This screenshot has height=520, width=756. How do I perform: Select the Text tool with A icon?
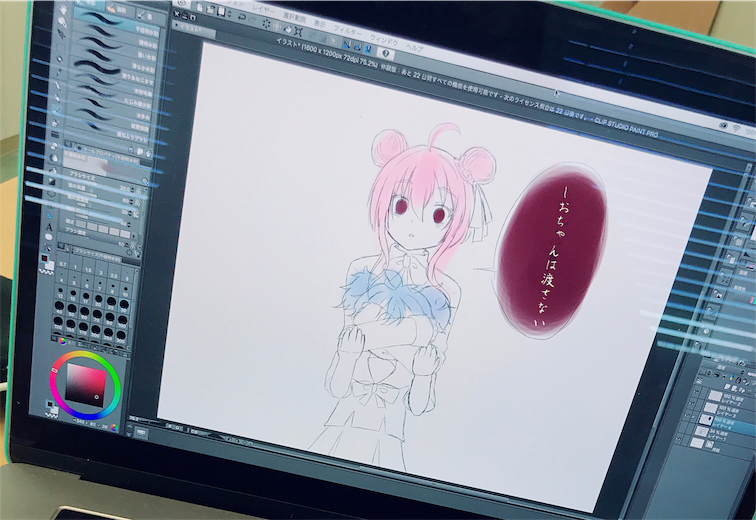click(49, 227)
